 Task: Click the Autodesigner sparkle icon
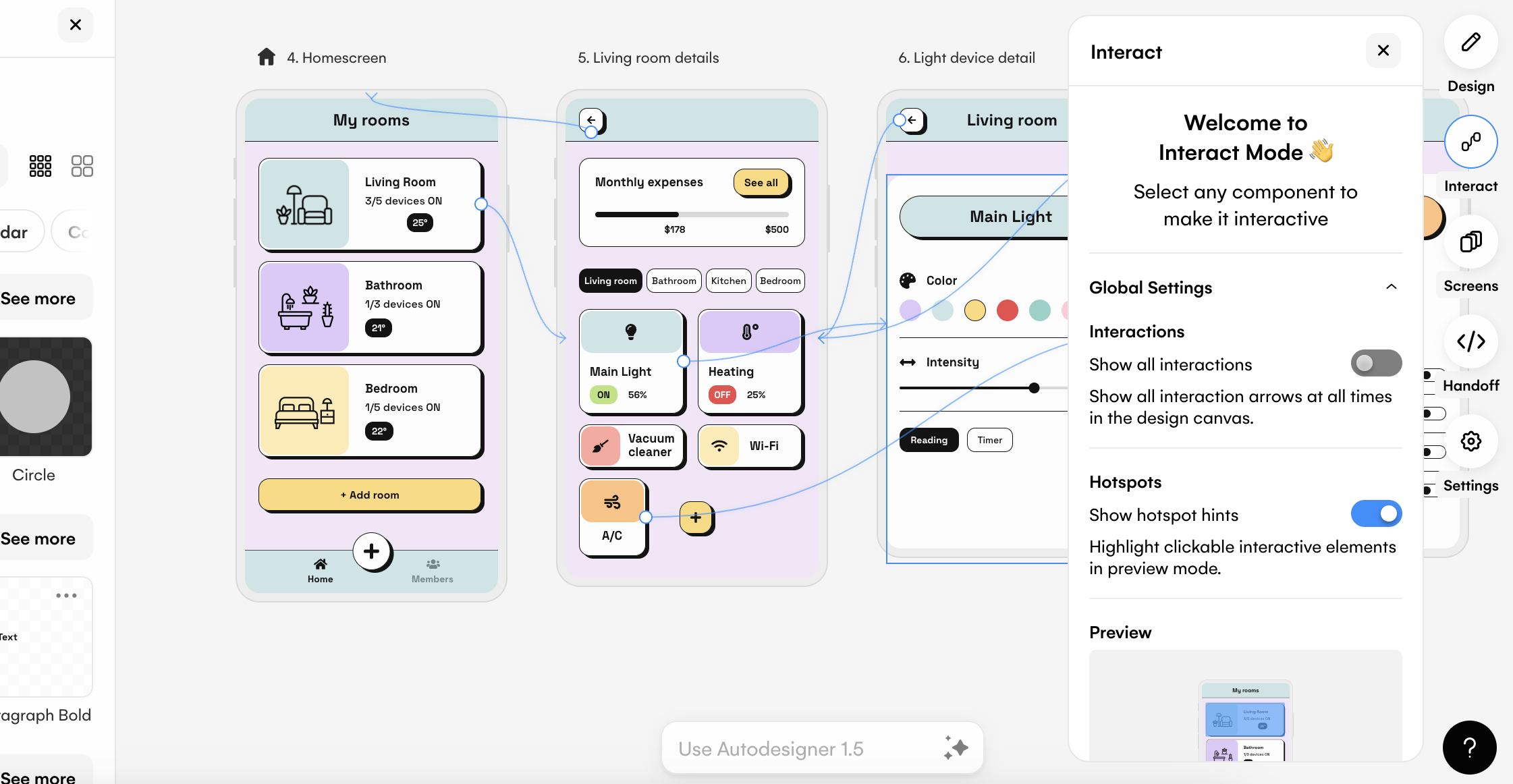click(956, 748)
